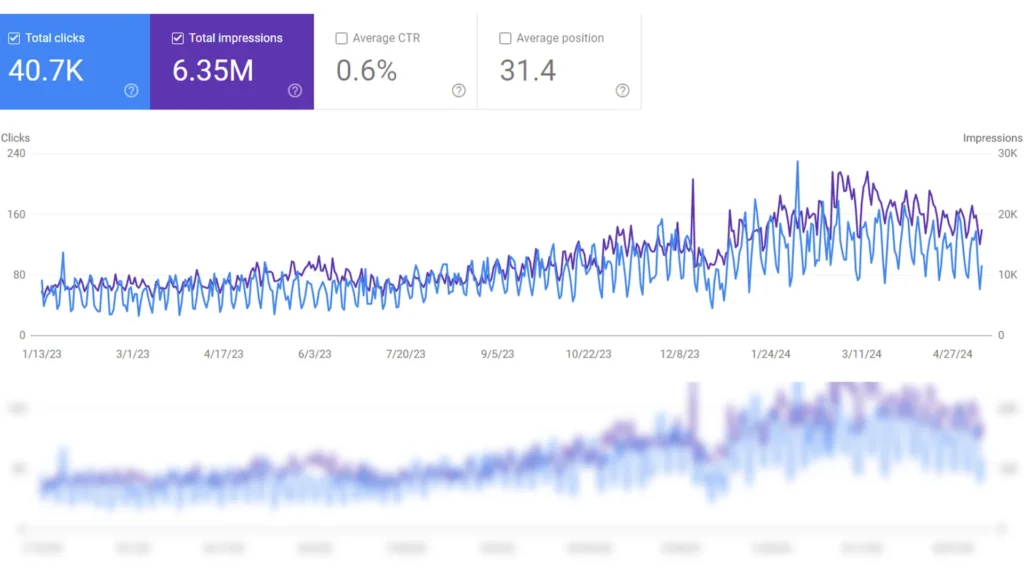This screenshot has width=1024, height=576.
Task: Click the 6.35M impressions figure
Action: coord(213,71)
